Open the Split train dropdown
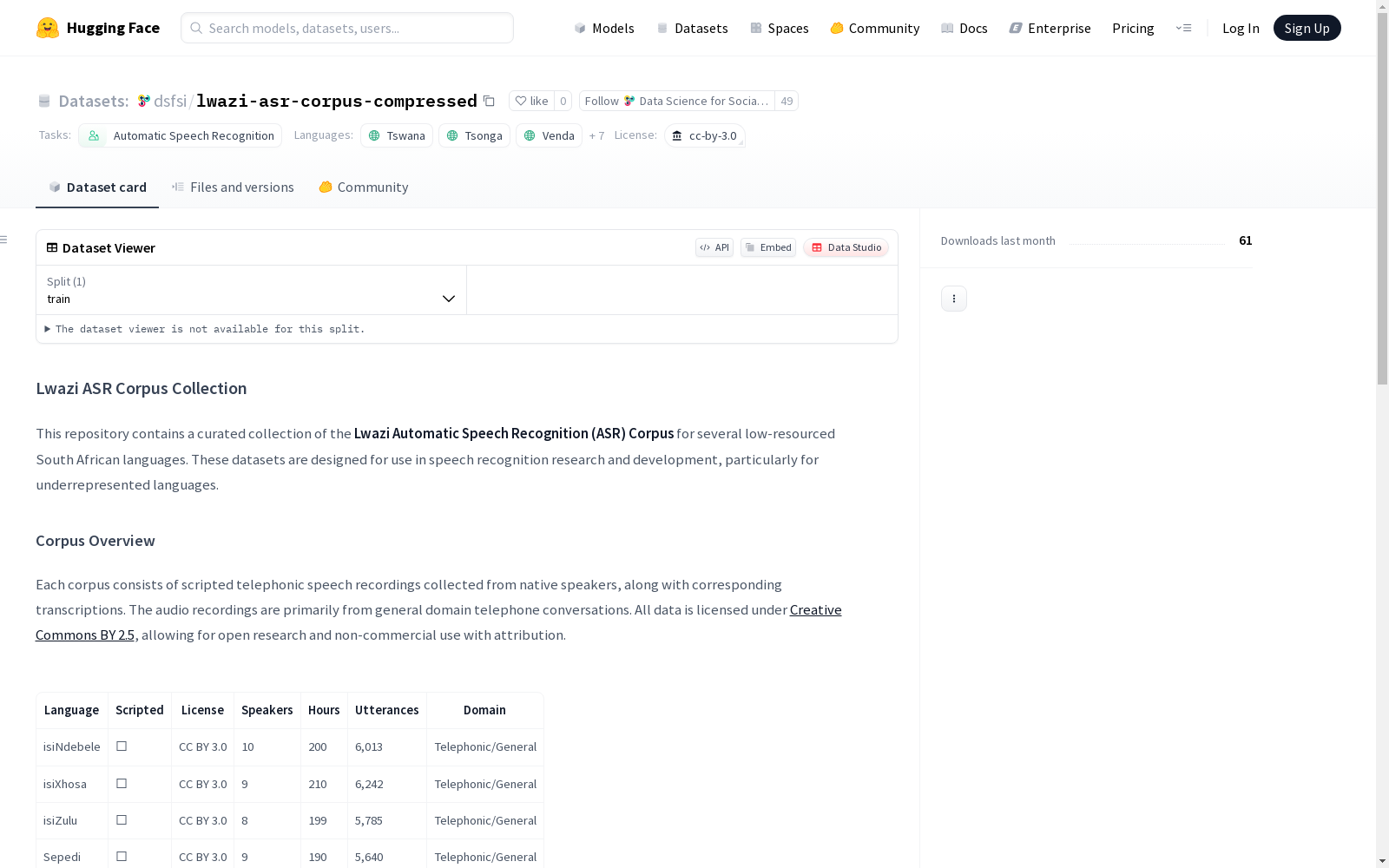The image size is (1389, 868). pos(251,290)
